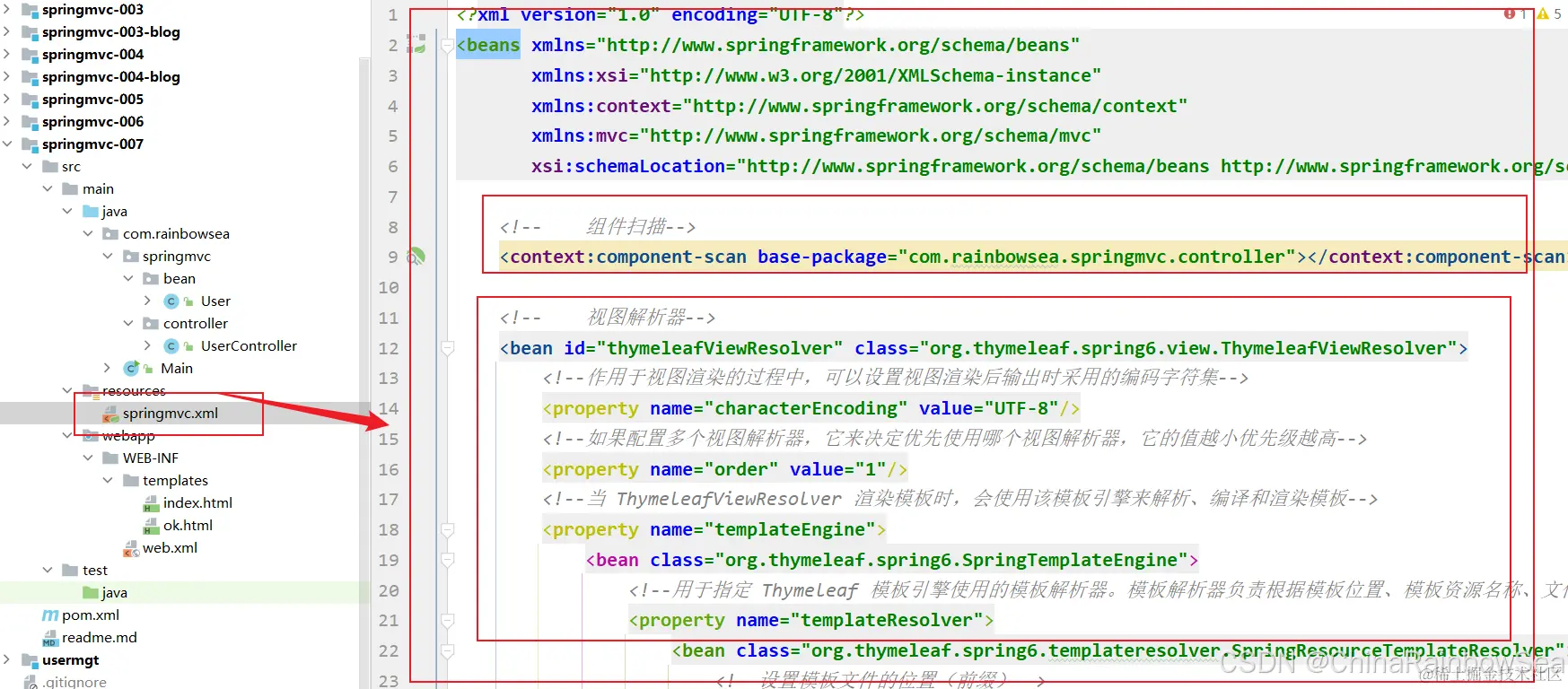Collapse the main folder chevron
The width and height of the screenshot is (1568, 689).
pyautogui.click(x=48, y=188)
